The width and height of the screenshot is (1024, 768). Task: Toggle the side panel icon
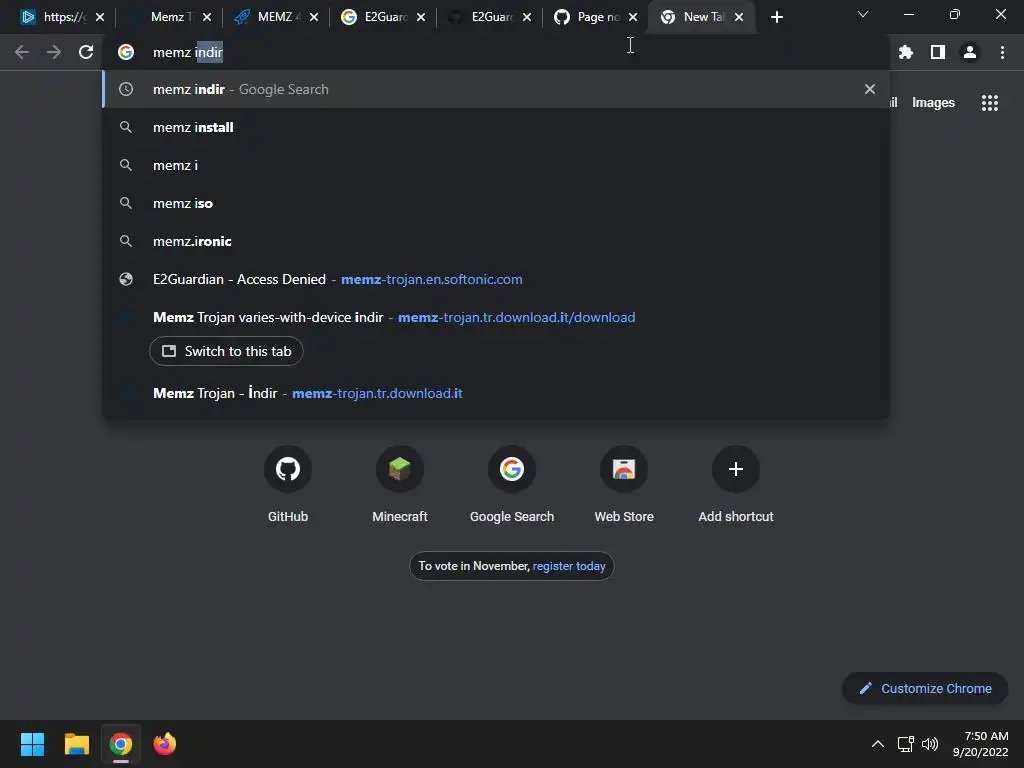pos(938,52)
